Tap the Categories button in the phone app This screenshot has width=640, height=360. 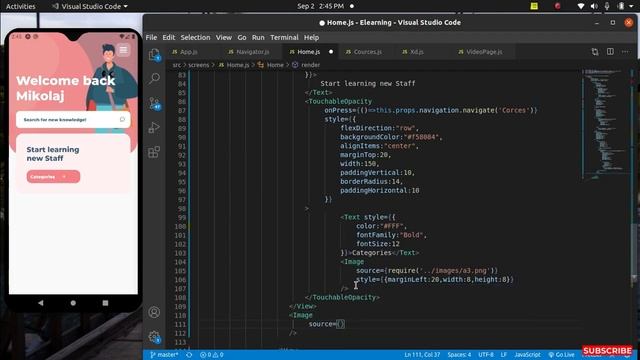coord(53,177)
